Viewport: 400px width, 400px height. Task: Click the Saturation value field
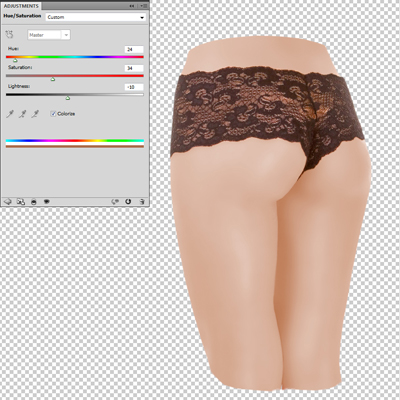click(134, 68)
